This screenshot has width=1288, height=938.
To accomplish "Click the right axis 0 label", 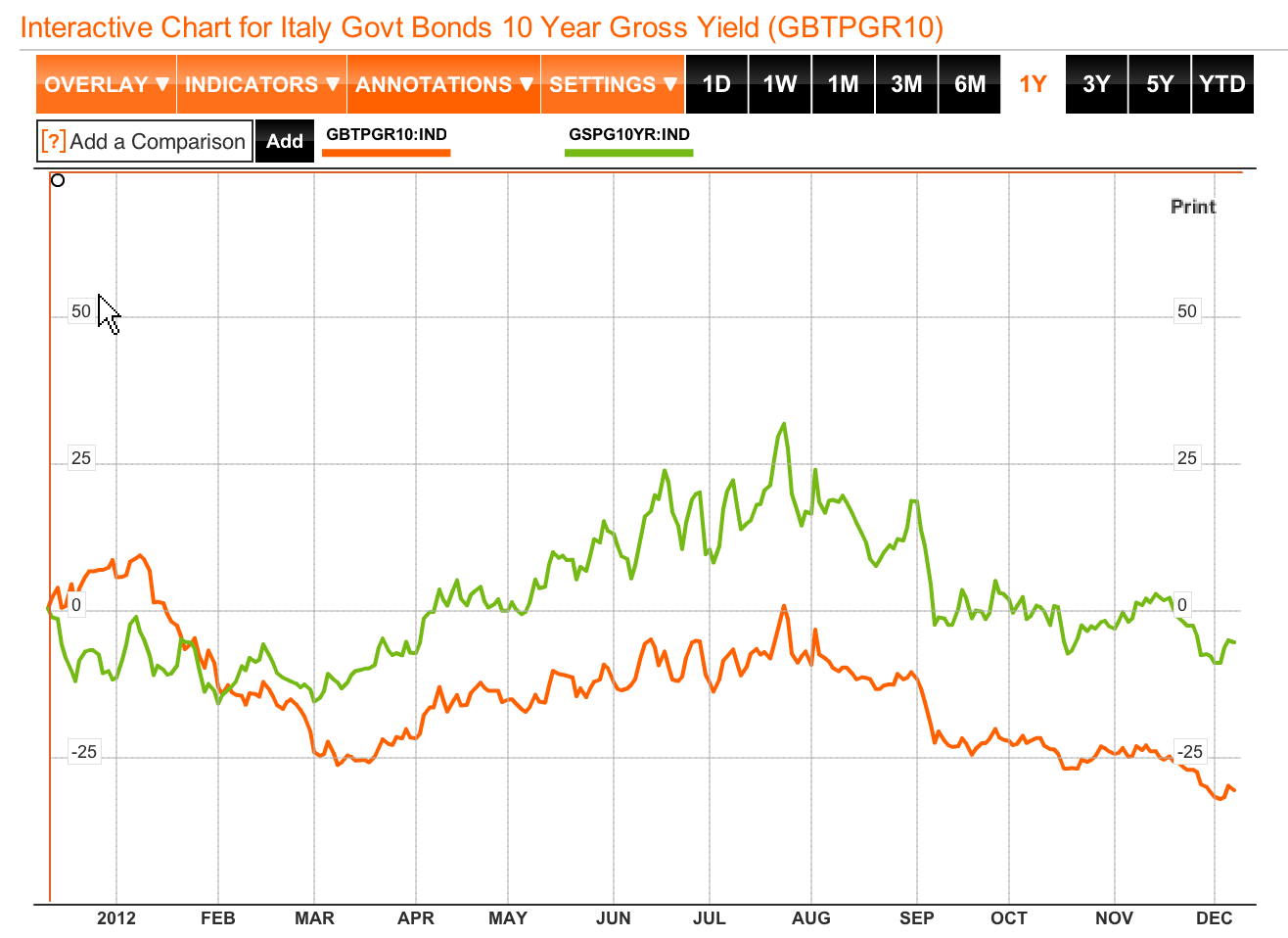I will pos(1182,605).
